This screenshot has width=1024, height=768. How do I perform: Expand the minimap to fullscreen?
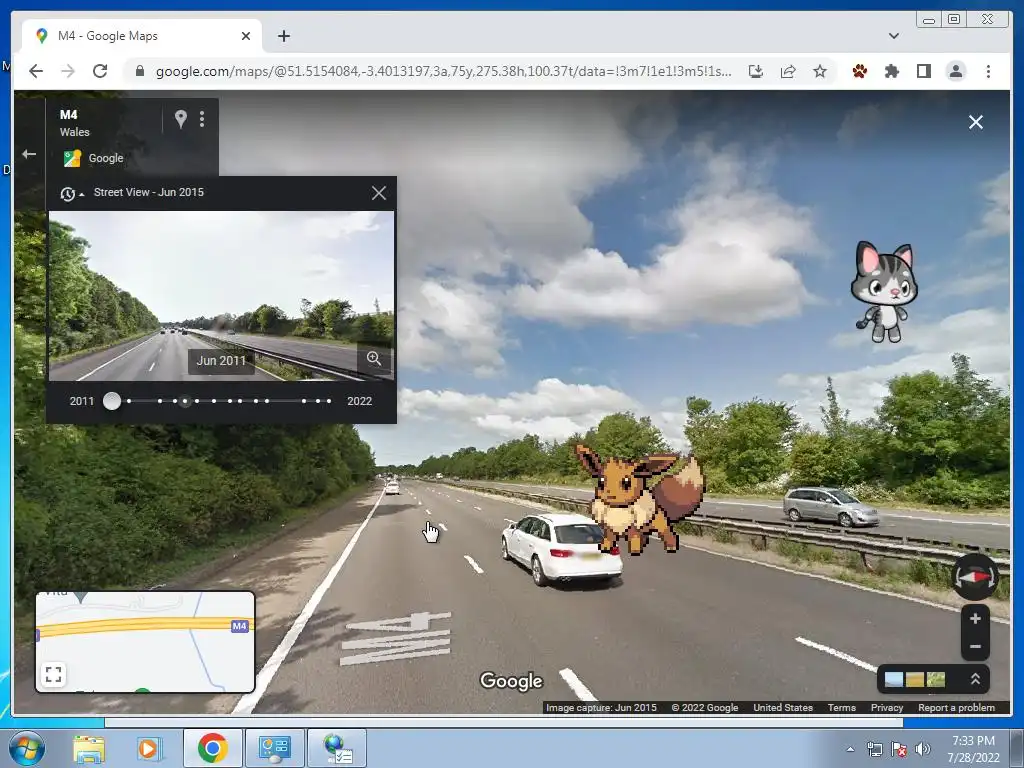tap(54, 674)
